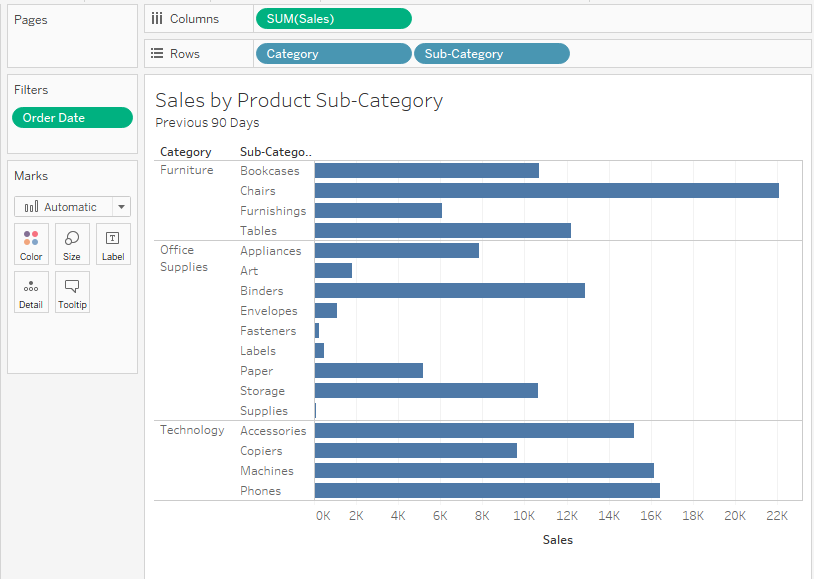Click the Columns shelf icon
The image size is (814, 579).
(157, 19)
